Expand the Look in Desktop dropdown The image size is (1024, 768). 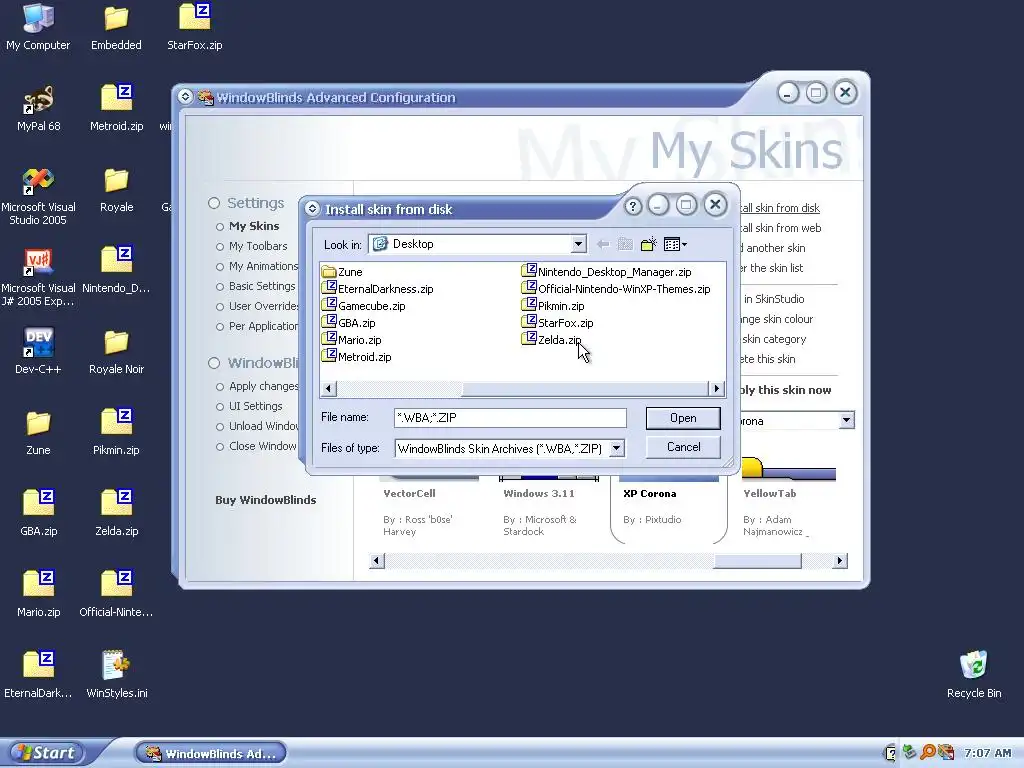[x=578, y=244]
